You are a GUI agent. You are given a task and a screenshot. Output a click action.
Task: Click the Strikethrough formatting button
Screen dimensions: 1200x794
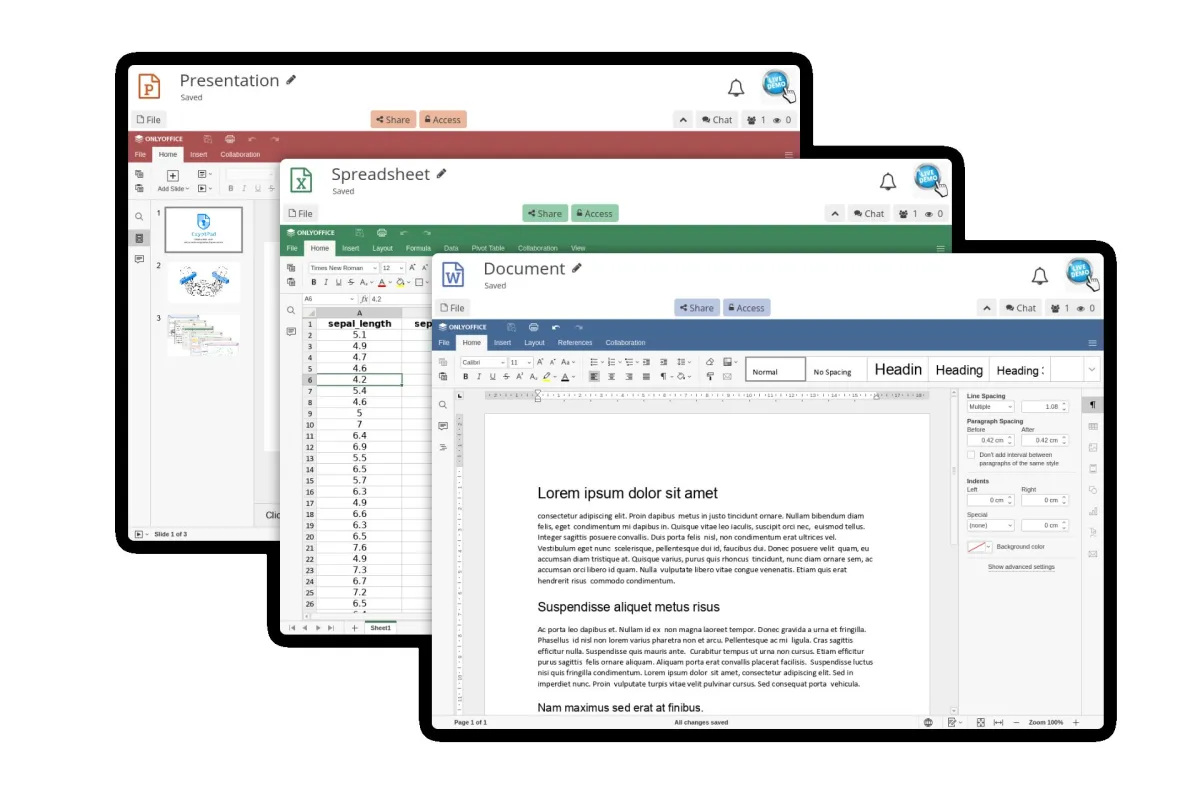[506, 377]
